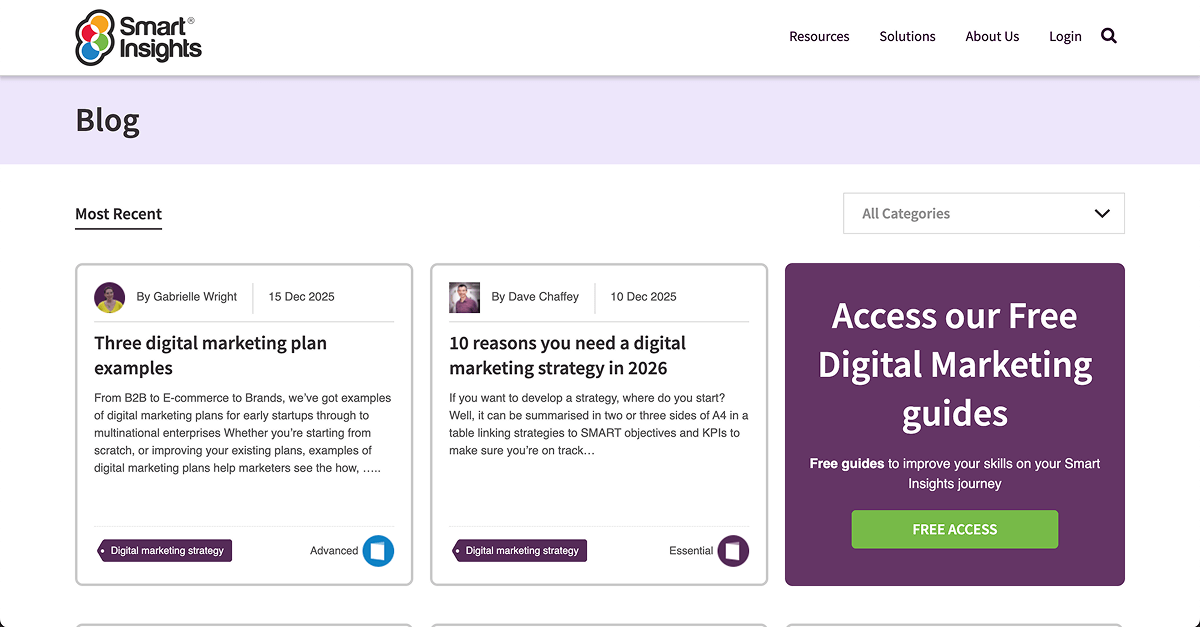Screen dimensions: 1200x627
Task: Click the blue Advanced level book icon
Action: point(378,551)
